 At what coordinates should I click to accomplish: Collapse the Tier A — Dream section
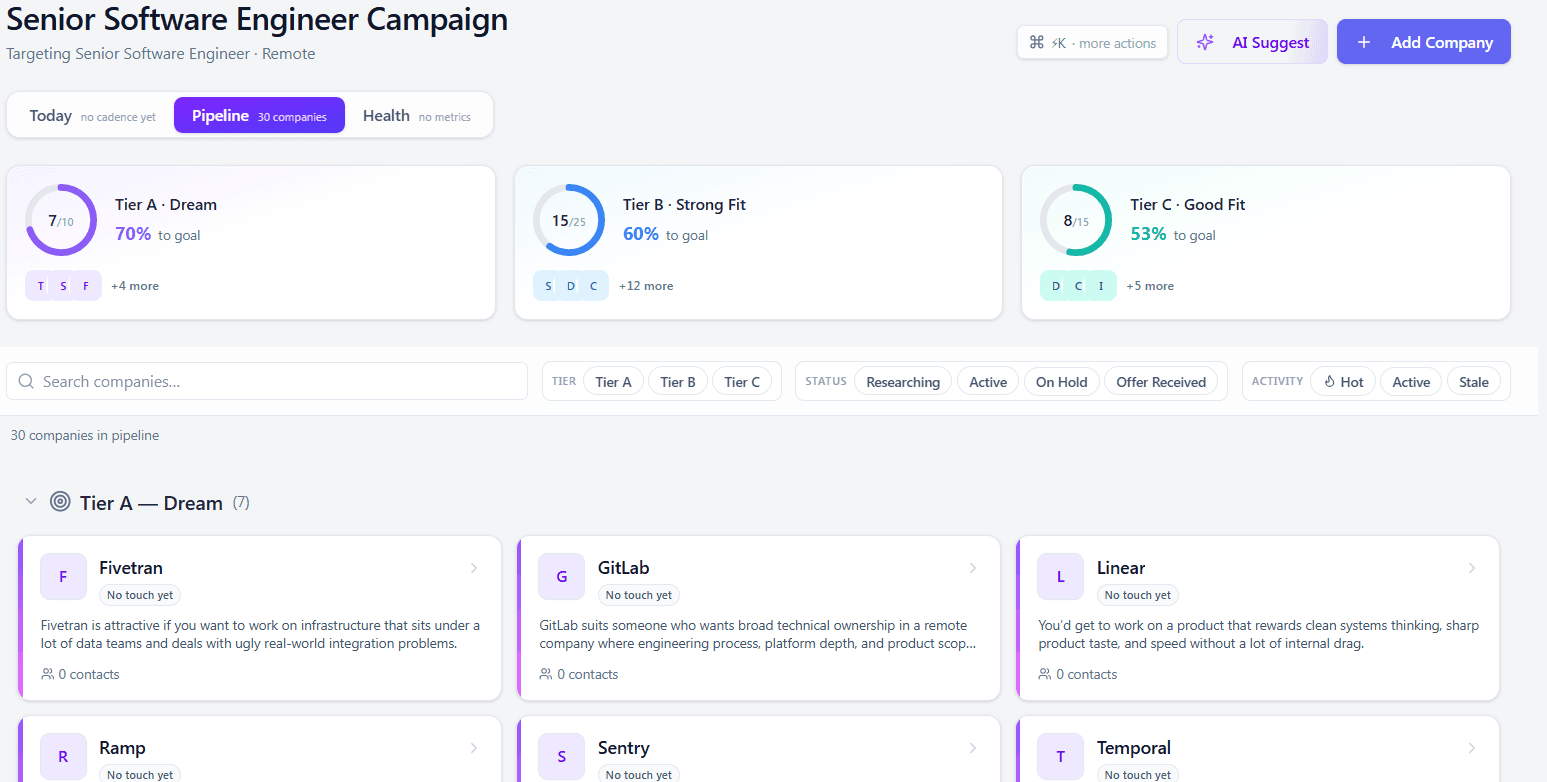[31, 501]
